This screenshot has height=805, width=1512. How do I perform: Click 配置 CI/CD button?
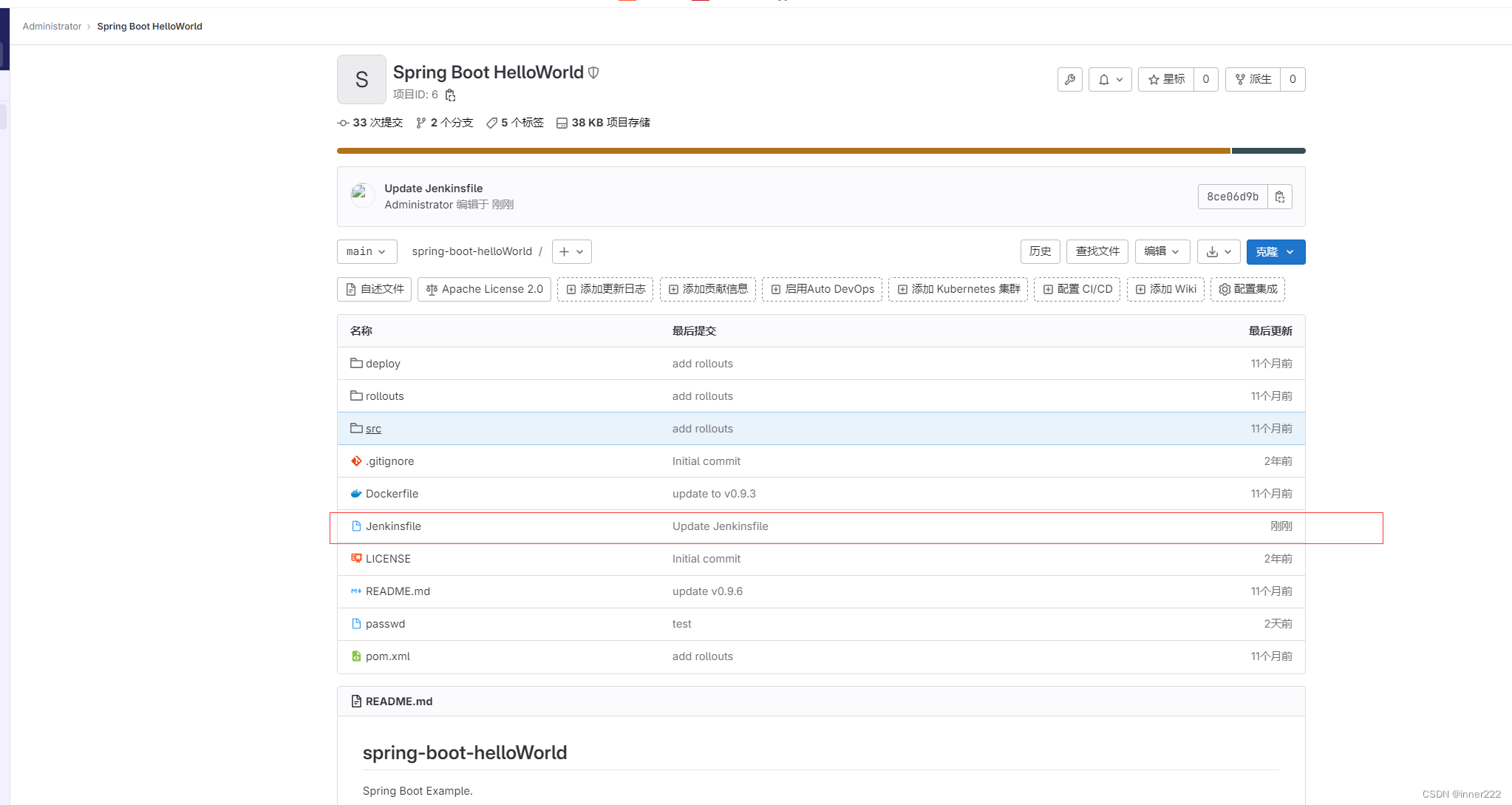click(x=1077, y=289)
